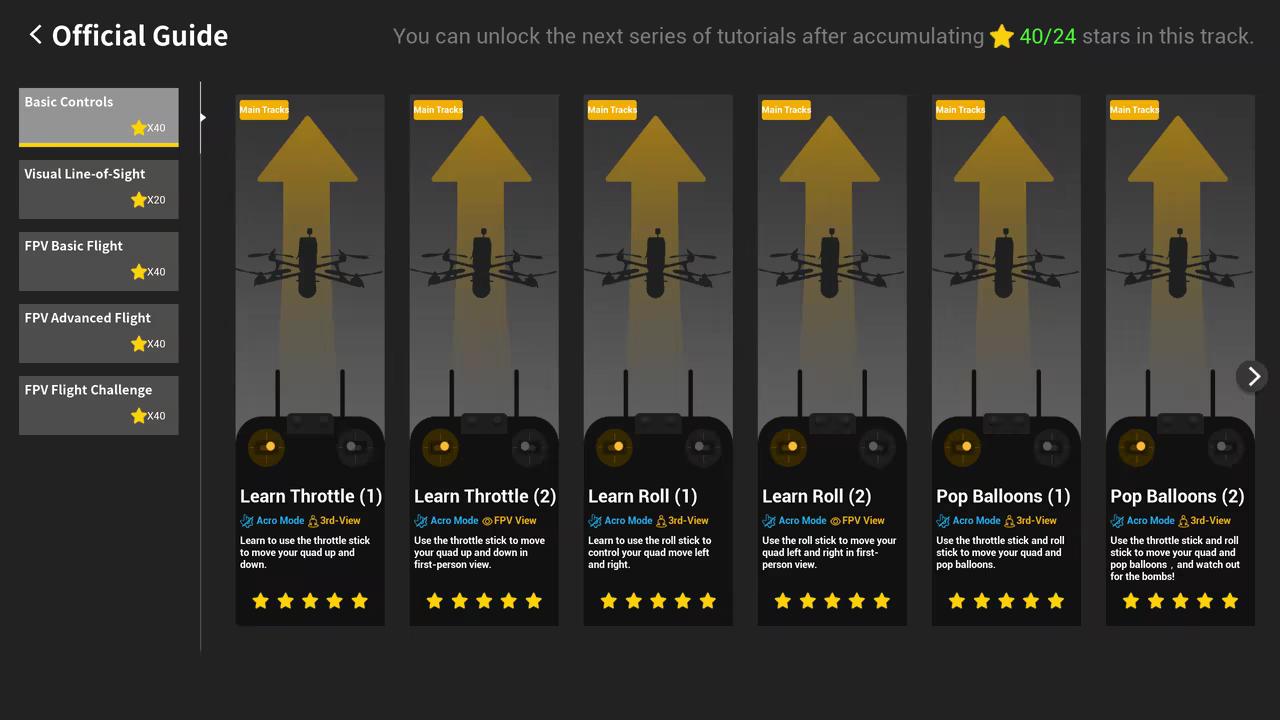Go back using the Official Guide arrow
Screen dimensions: 1280x720
point(36,36)
